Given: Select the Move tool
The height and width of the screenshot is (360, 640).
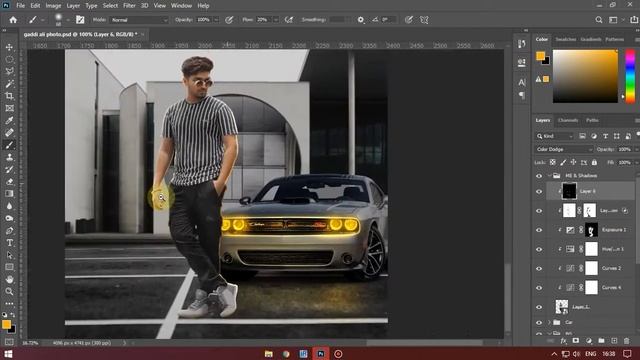Looking at the screenshot, I should 9,47.
